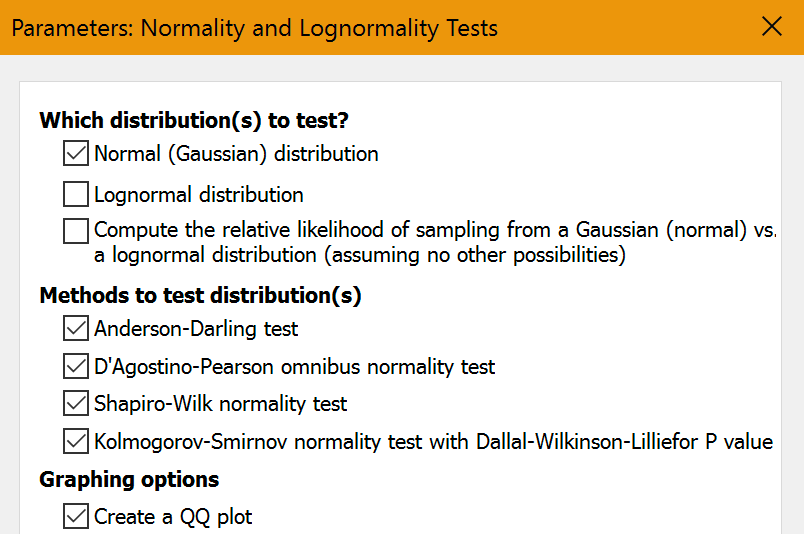
Task: Uncheck the D'Agostino-Pearson omnibus test box
Action: tap(76, 366)
